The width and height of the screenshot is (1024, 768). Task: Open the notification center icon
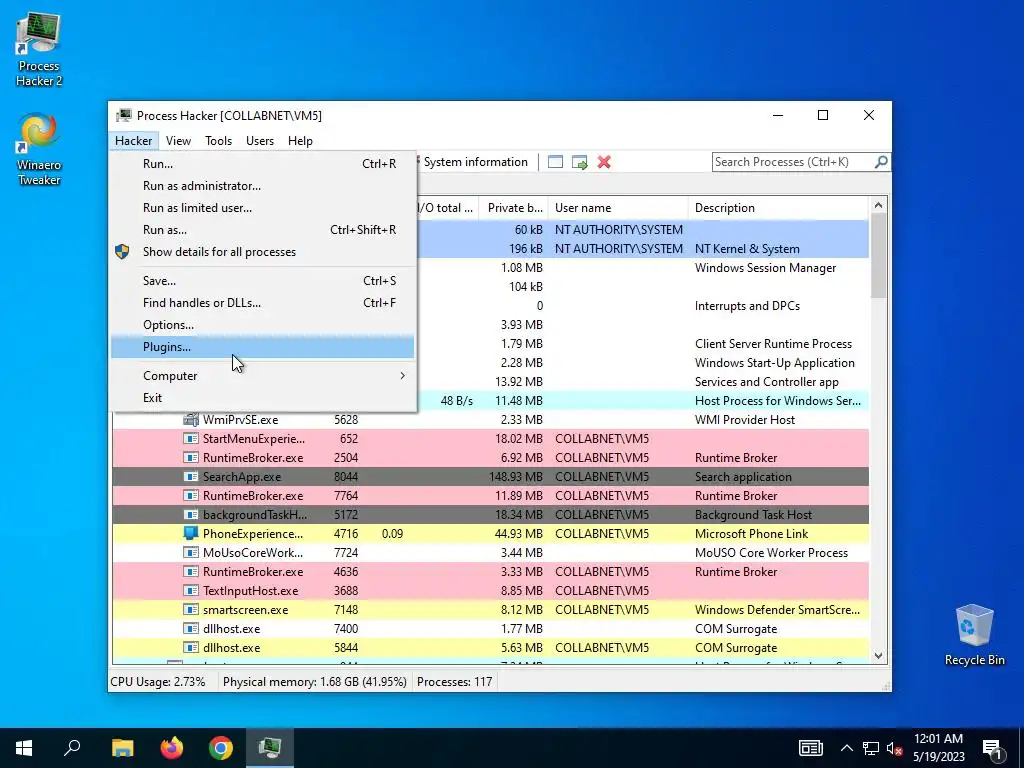coord(991,748)
